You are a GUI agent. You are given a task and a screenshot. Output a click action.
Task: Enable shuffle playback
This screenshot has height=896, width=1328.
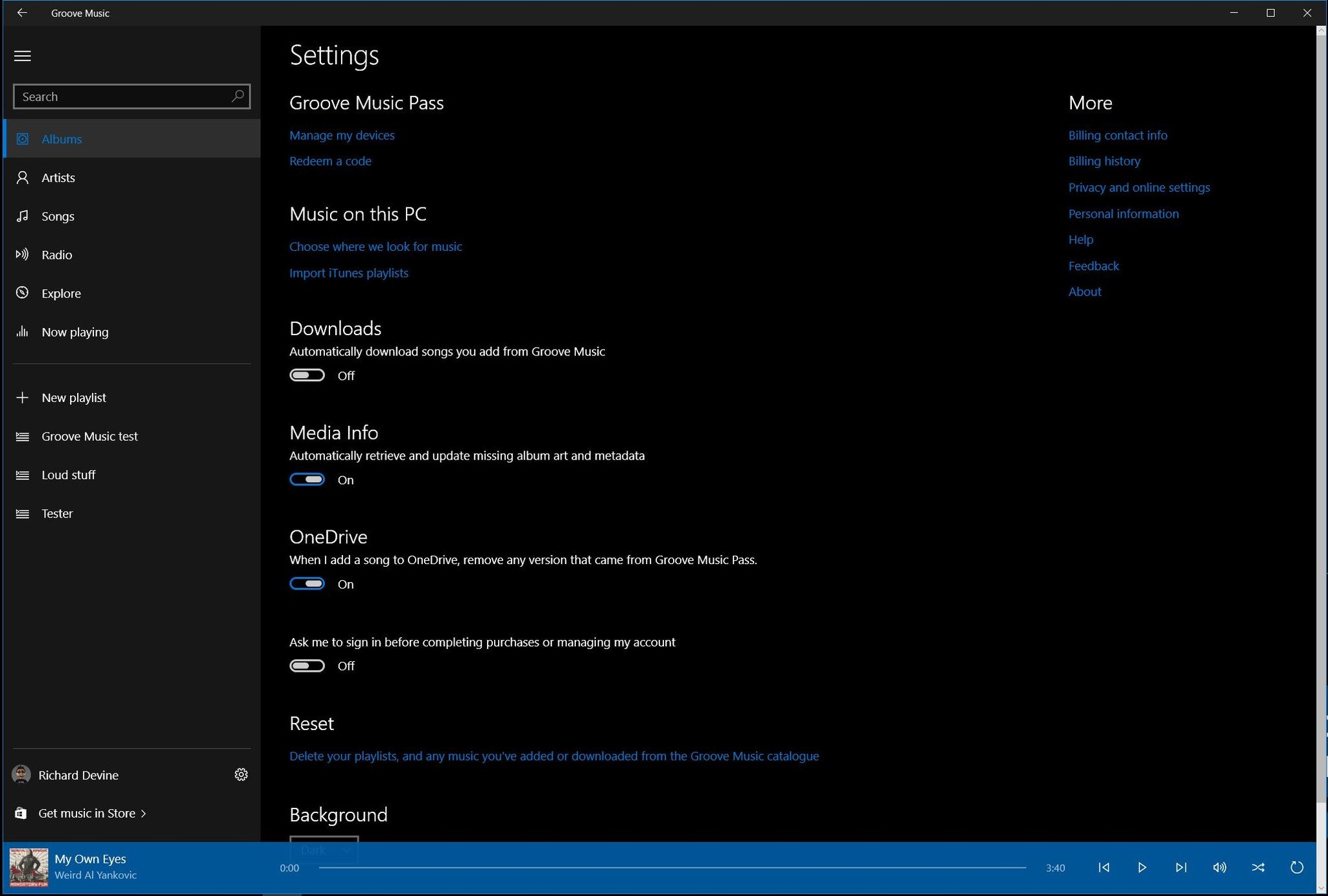pos(1258,867)
